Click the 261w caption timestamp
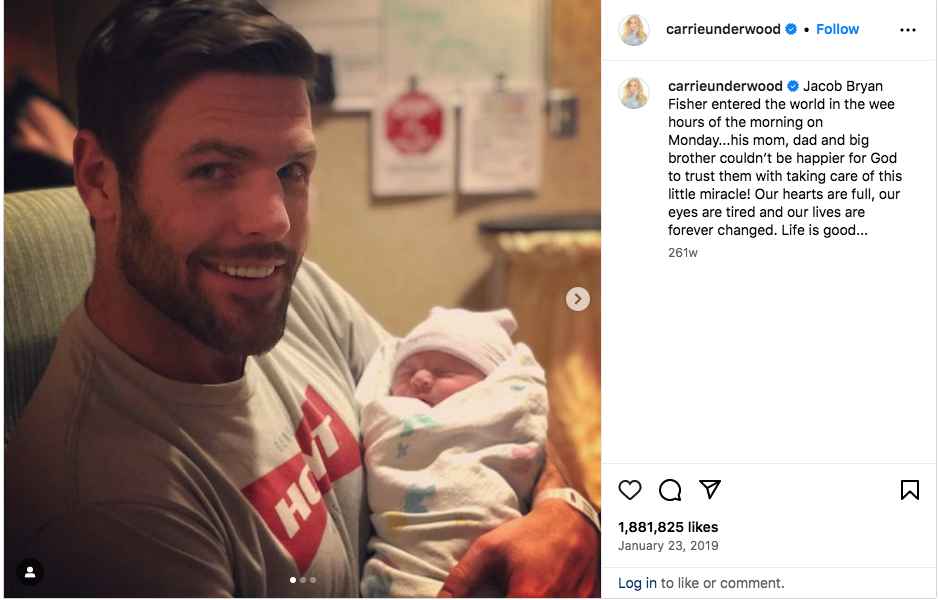The width and height of the screenshot is (939, 600). click(x=683, y=253)
